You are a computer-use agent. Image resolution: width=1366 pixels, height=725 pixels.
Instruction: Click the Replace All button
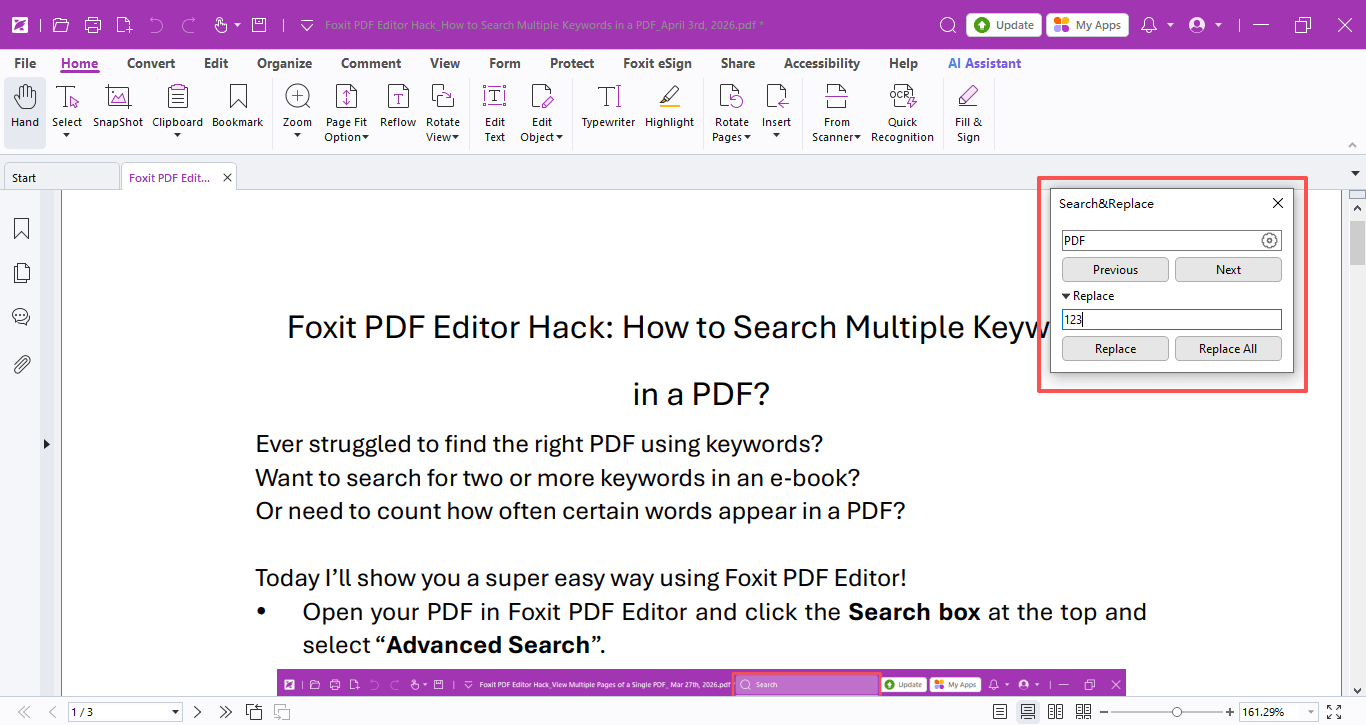coord(1228,348)
